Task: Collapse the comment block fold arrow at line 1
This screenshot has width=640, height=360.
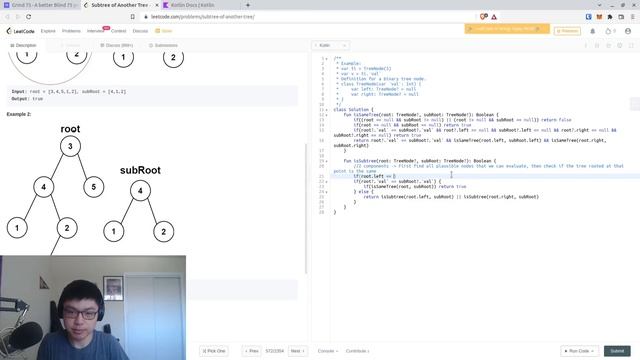Action: [x=327, y=59]
